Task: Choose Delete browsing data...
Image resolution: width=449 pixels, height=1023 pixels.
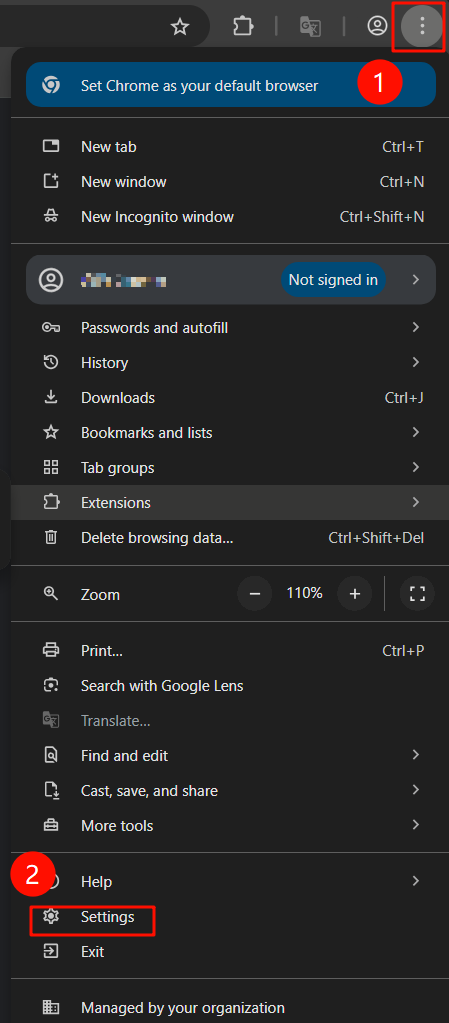Action: 230,538
